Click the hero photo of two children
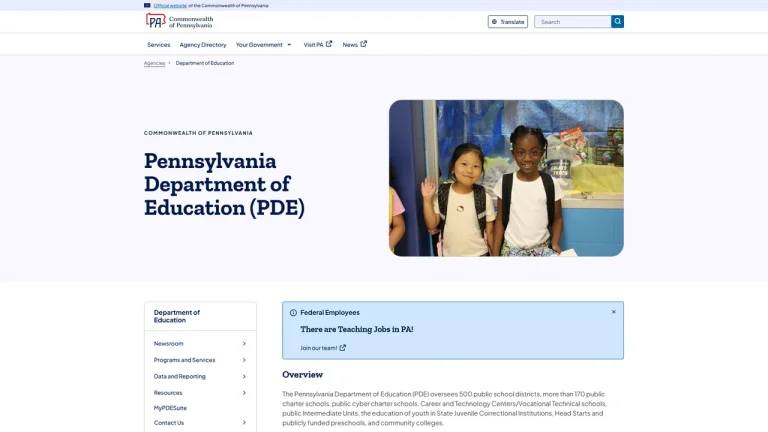The height and width of the screenshot is (432, 768). 506,178
